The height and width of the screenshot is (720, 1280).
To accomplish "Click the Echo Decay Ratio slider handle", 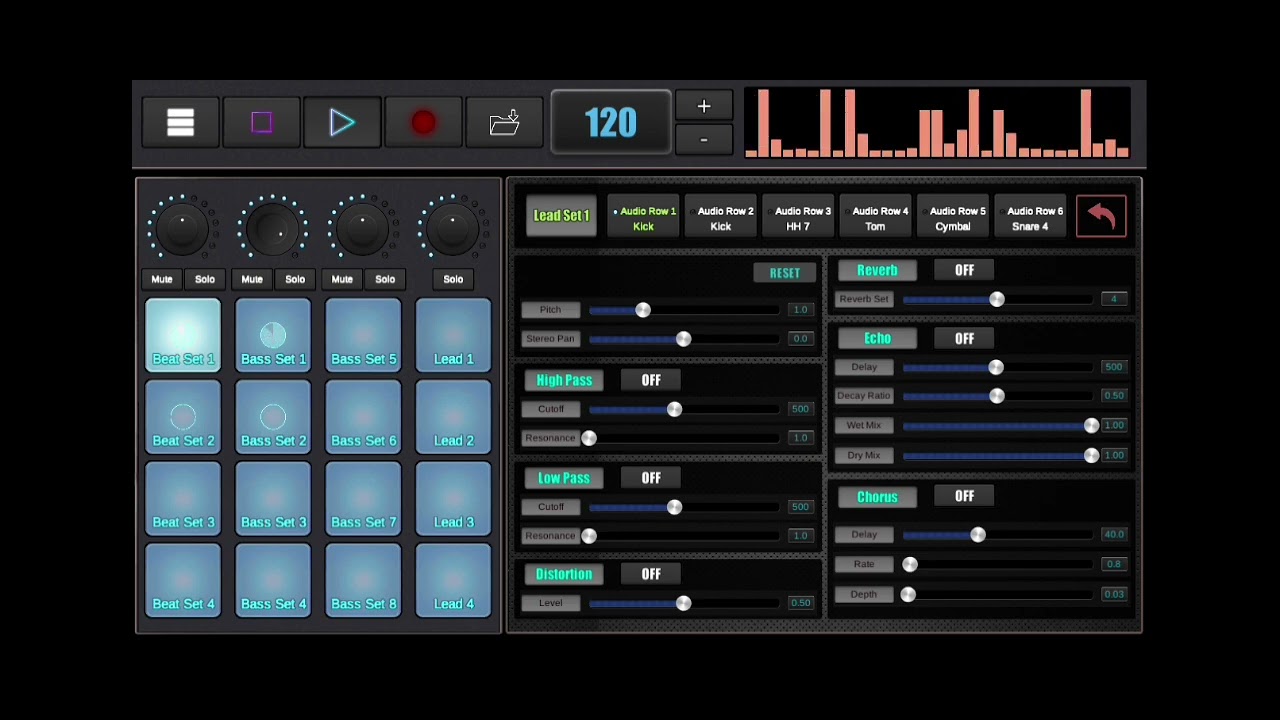I will coord(997,396).
